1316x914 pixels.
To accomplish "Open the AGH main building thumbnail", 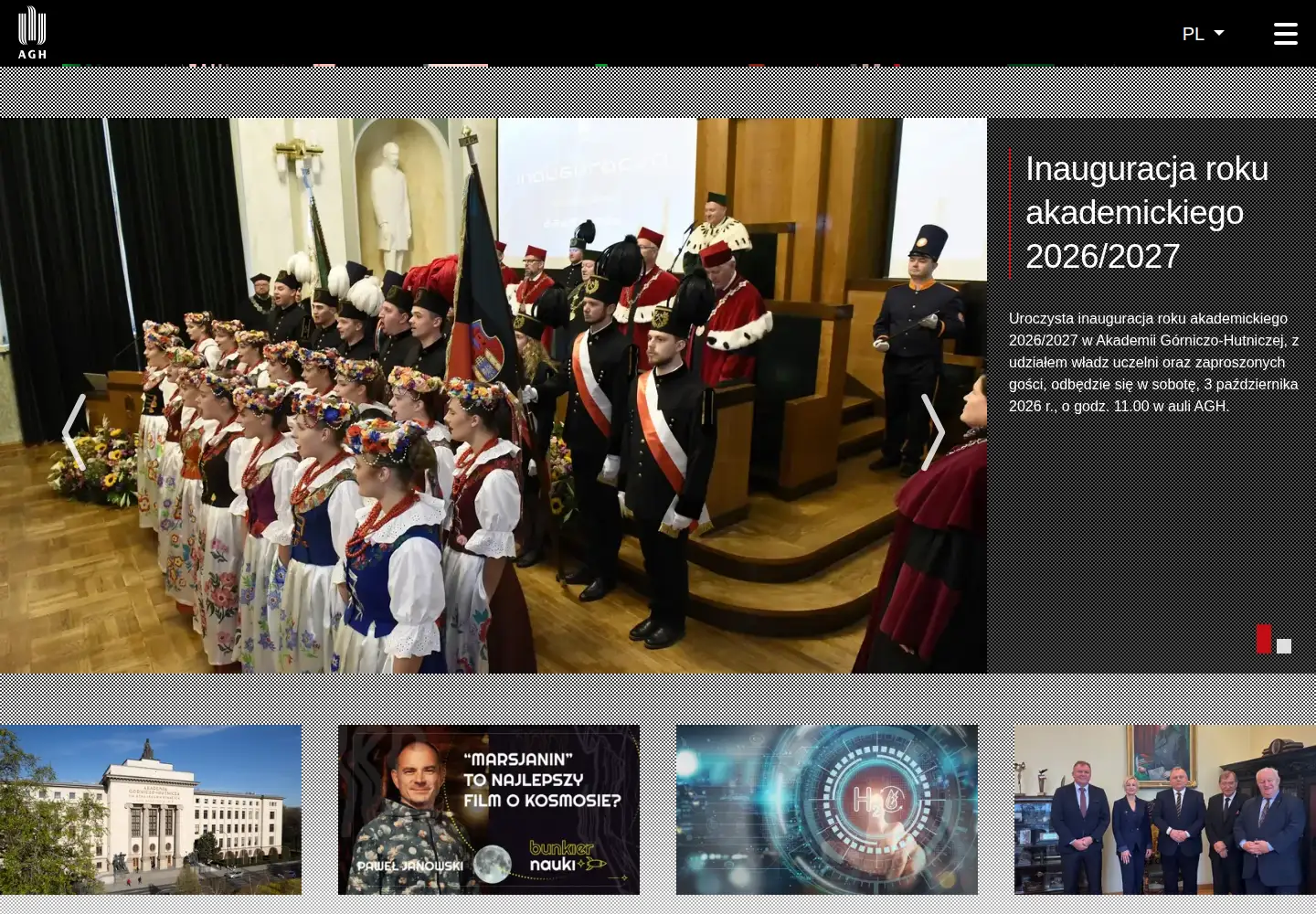I will tap(151, 810).
